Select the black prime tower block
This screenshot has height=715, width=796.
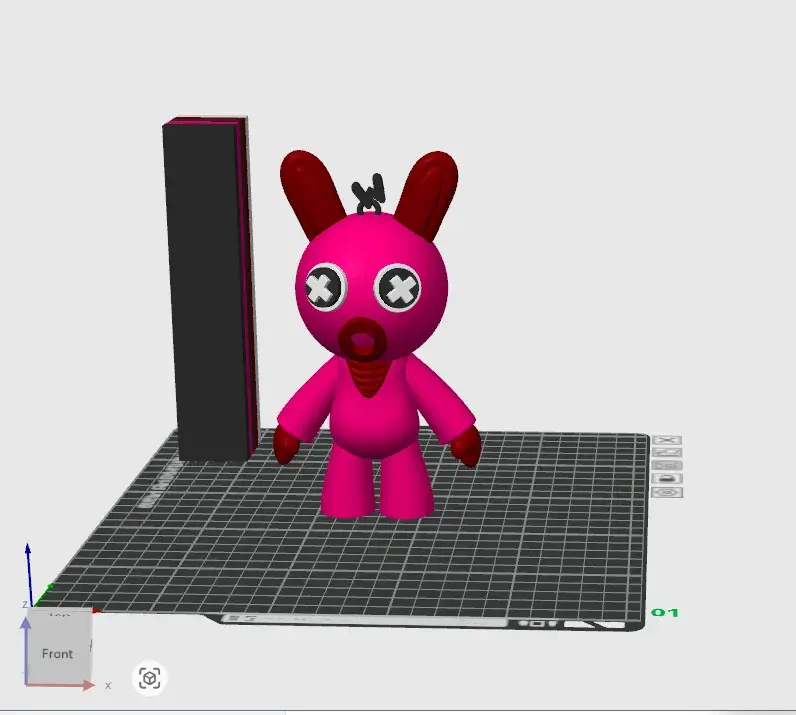click(210, 289)
